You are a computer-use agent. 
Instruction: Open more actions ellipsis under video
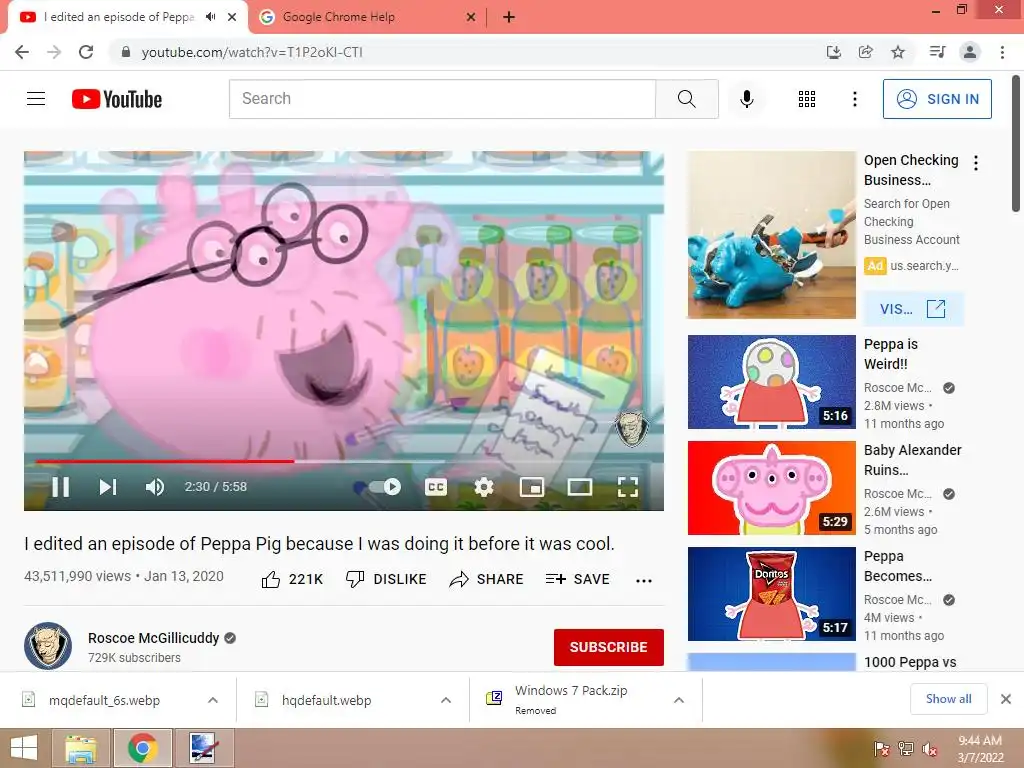pos(644,581)
